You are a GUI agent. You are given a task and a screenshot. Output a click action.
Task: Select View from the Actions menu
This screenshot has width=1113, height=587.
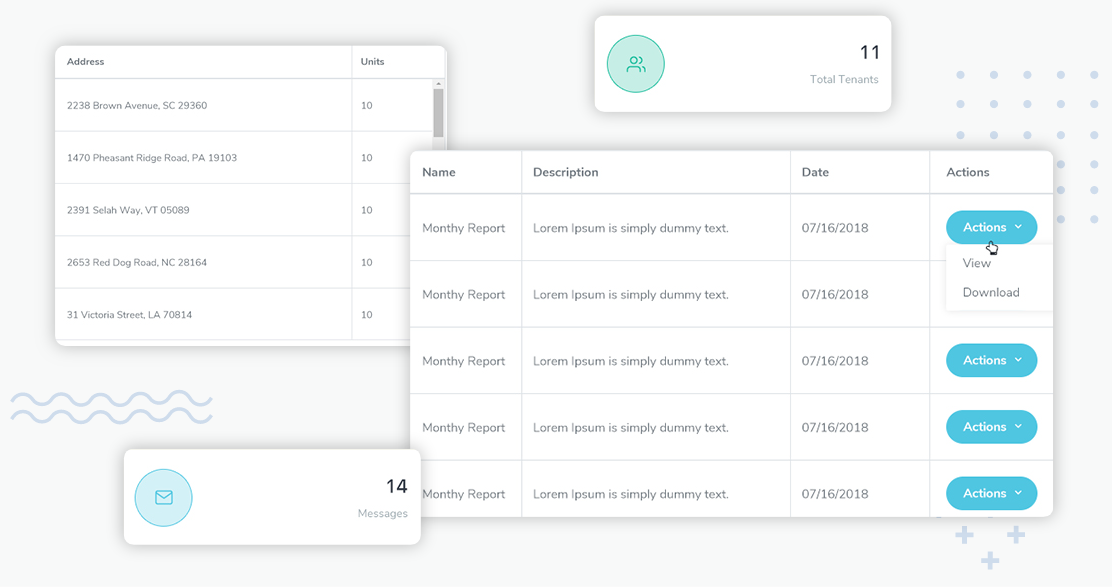click(x=976, y=263)
